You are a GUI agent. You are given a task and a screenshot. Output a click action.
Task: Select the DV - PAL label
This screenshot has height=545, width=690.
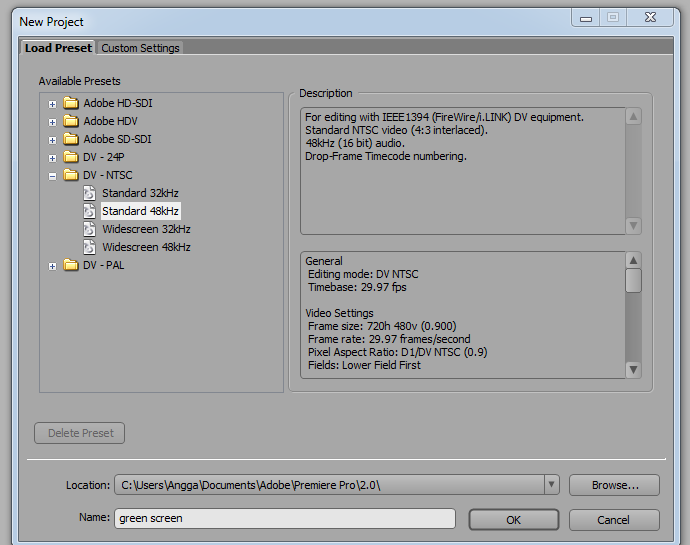[103, 265]
